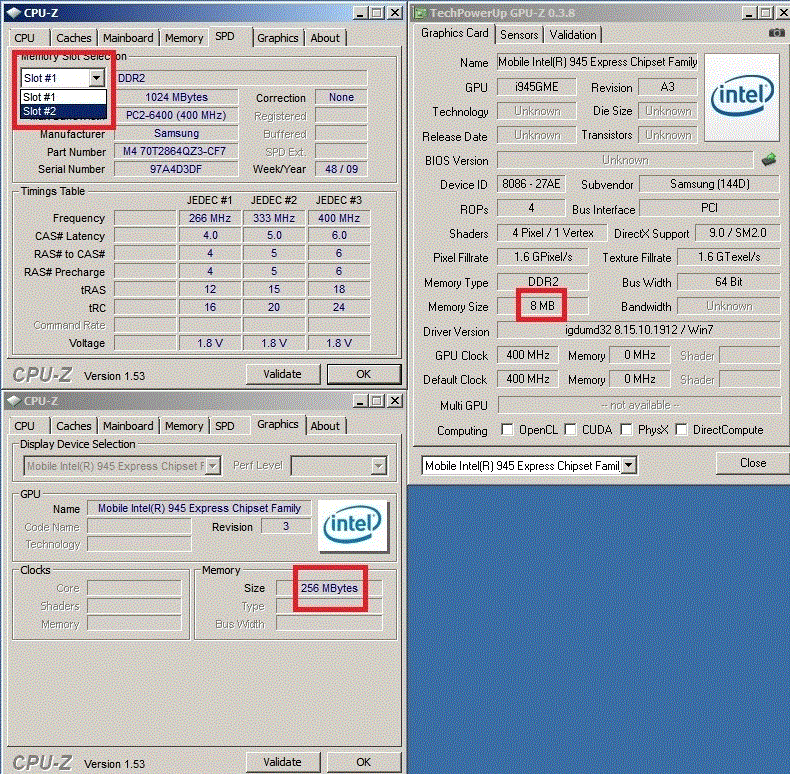Click the JEDEC #3 frequency 400 MHz cell
Image resolution: width=790 pixels, height=774 pixels.
[x=339, y=218]
